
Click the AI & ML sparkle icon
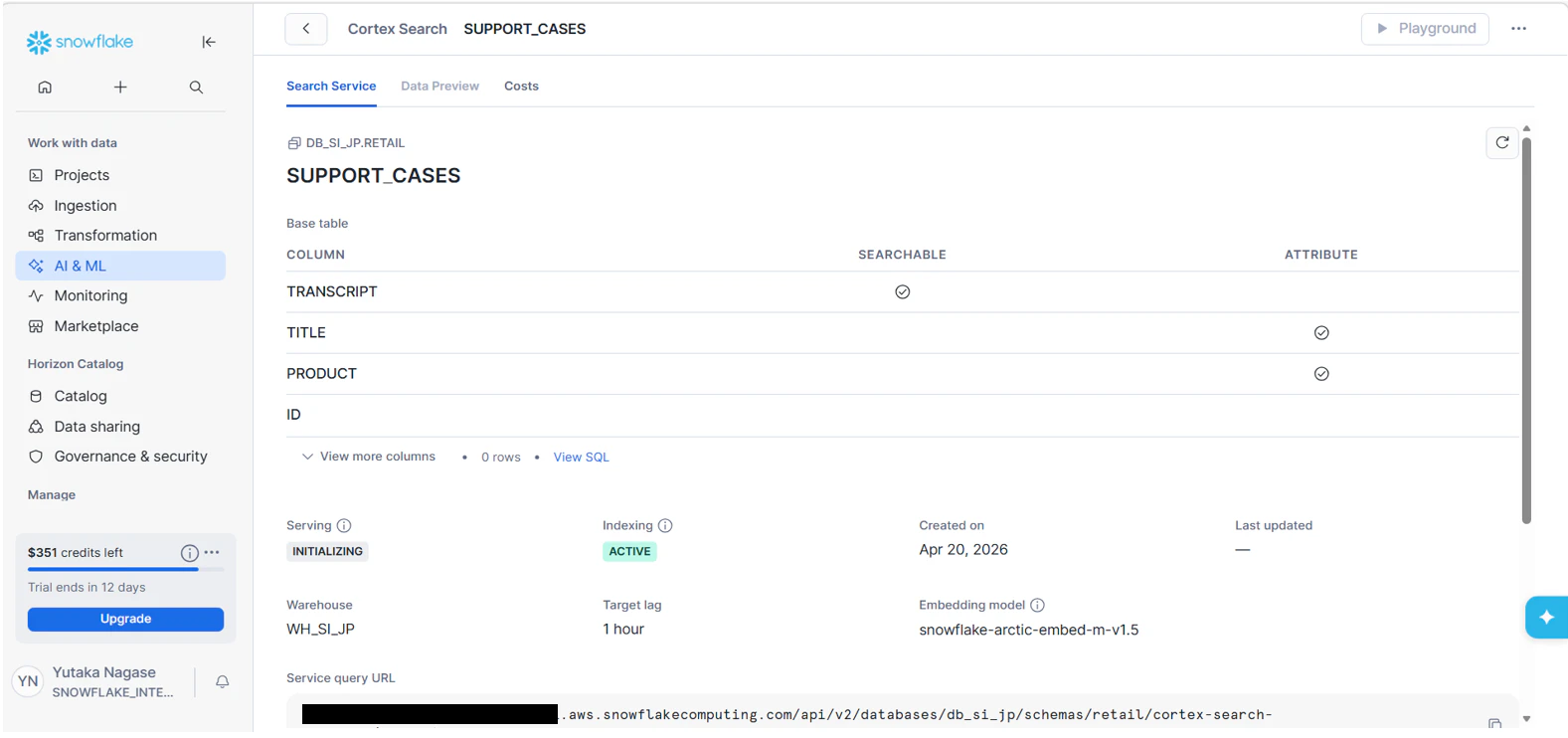click(x=36, y=266)
